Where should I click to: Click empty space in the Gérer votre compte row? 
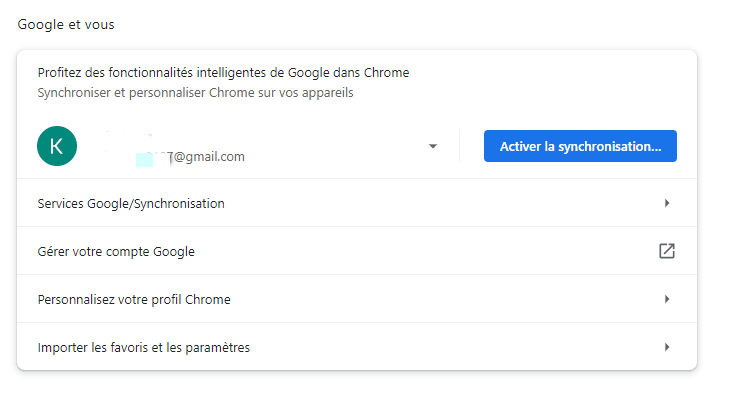pos(420,251)
